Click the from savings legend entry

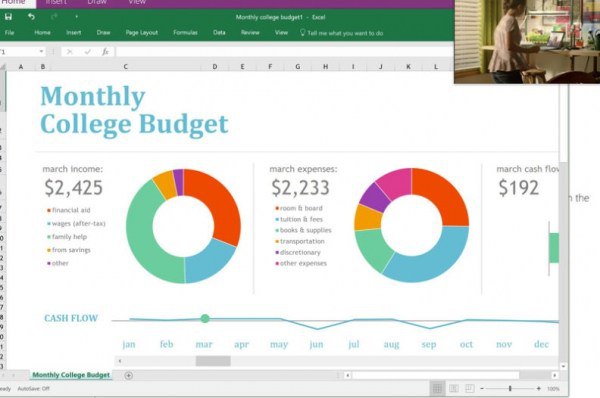pyautogui.click(x=69, y=250)
